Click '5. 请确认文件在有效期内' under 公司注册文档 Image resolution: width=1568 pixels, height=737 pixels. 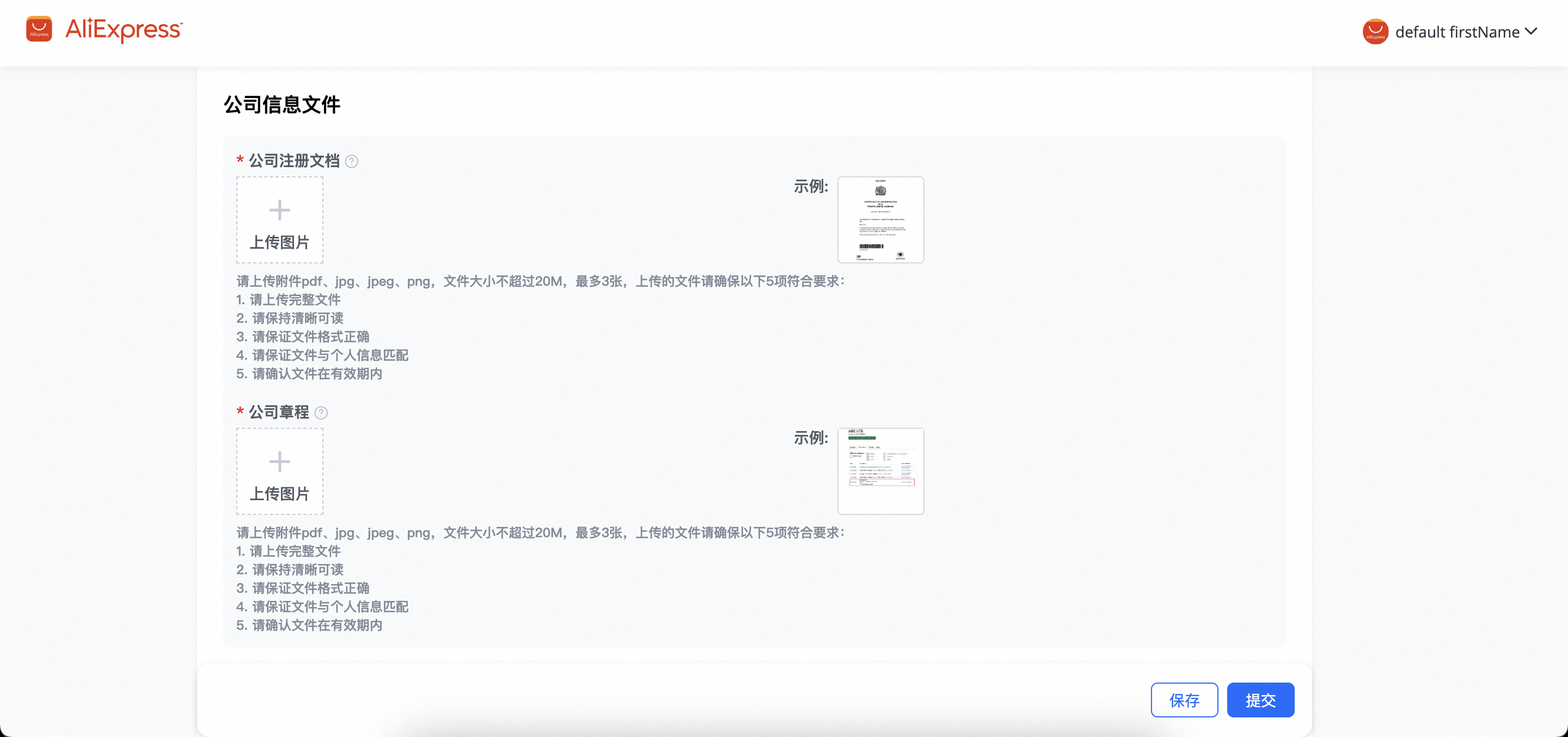click(x=309, y=374)
